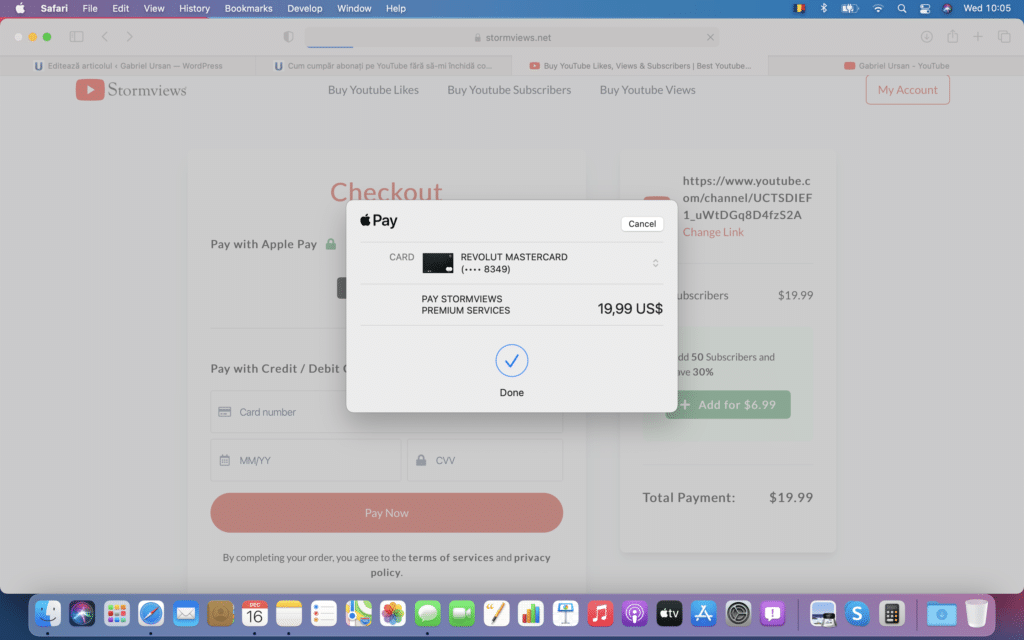The height and width of the screenshot is (640, 1024).
Task: Open the File menu
Action: pyautogui.click(x=89, y=8)
